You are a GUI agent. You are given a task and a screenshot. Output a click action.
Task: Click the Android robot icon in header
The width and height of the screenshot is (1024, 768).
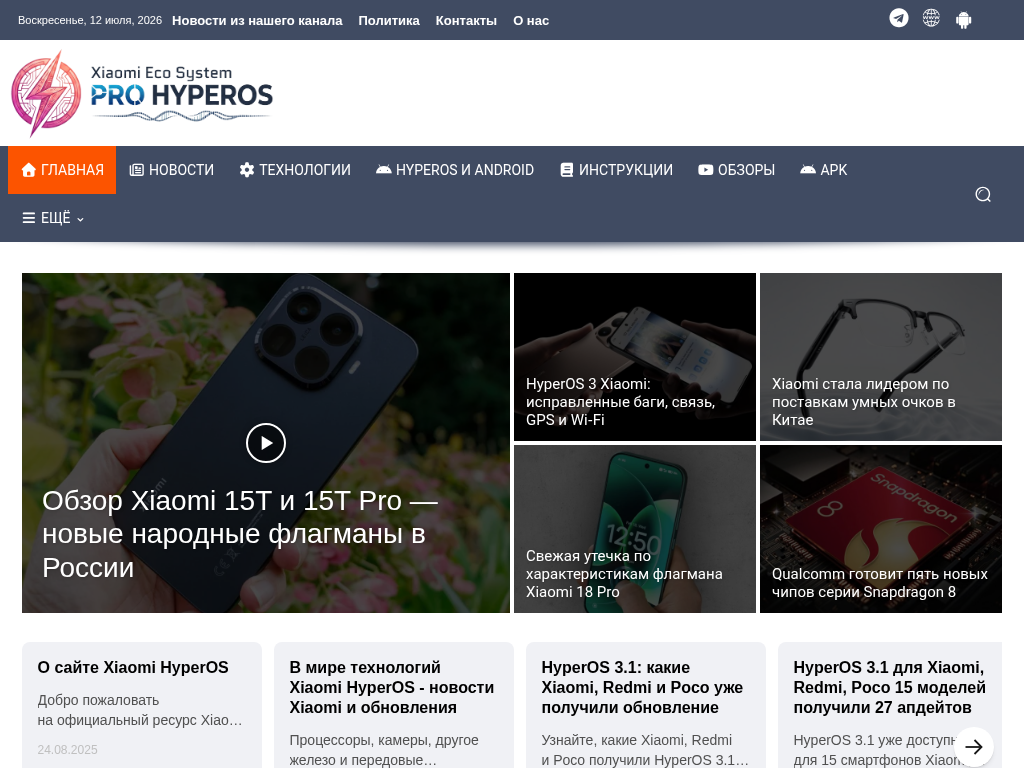click(963, 20)
